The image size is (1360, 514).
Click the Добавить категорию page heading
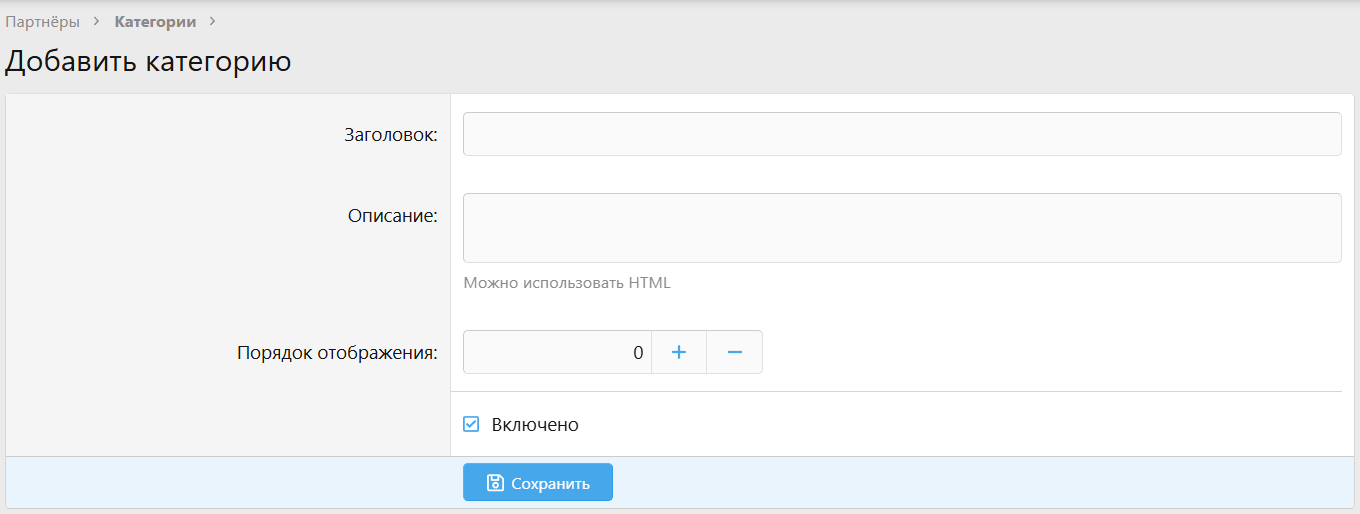[148, 62]
